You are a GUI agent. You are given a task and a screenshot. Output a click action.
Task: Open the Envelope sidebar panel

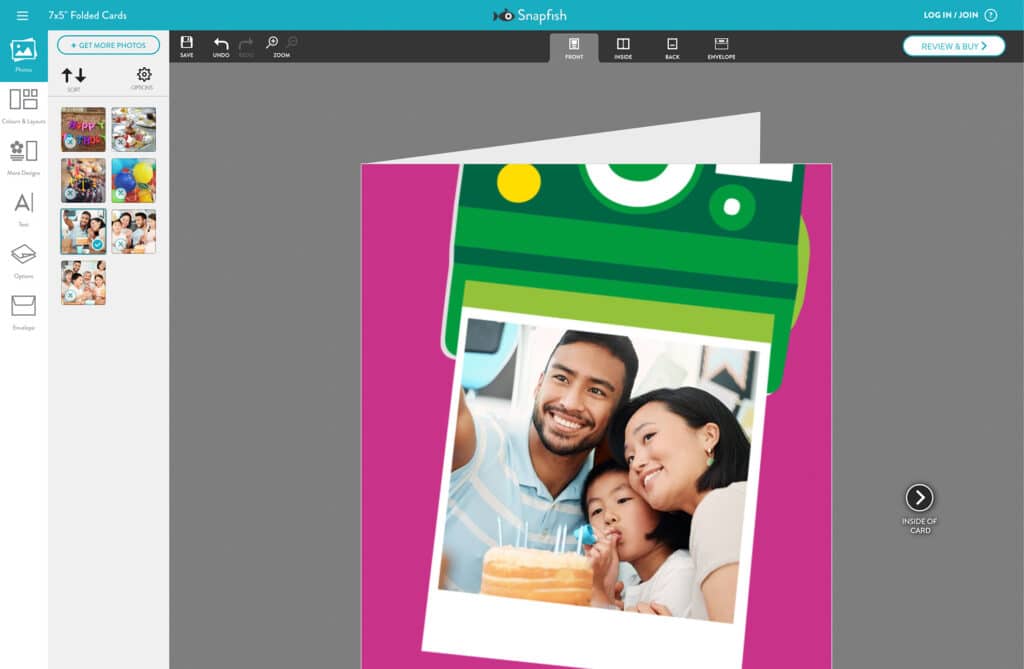[x=24, y=307]
